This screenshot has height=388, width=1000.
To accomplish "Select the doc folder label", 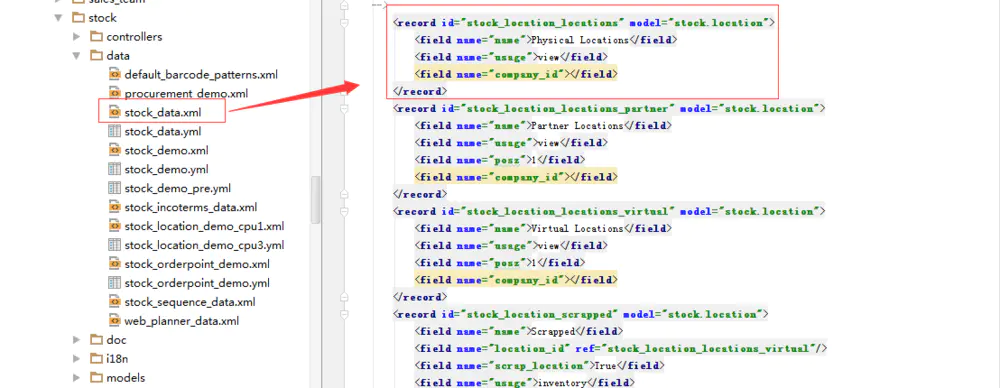I will 116,340.
